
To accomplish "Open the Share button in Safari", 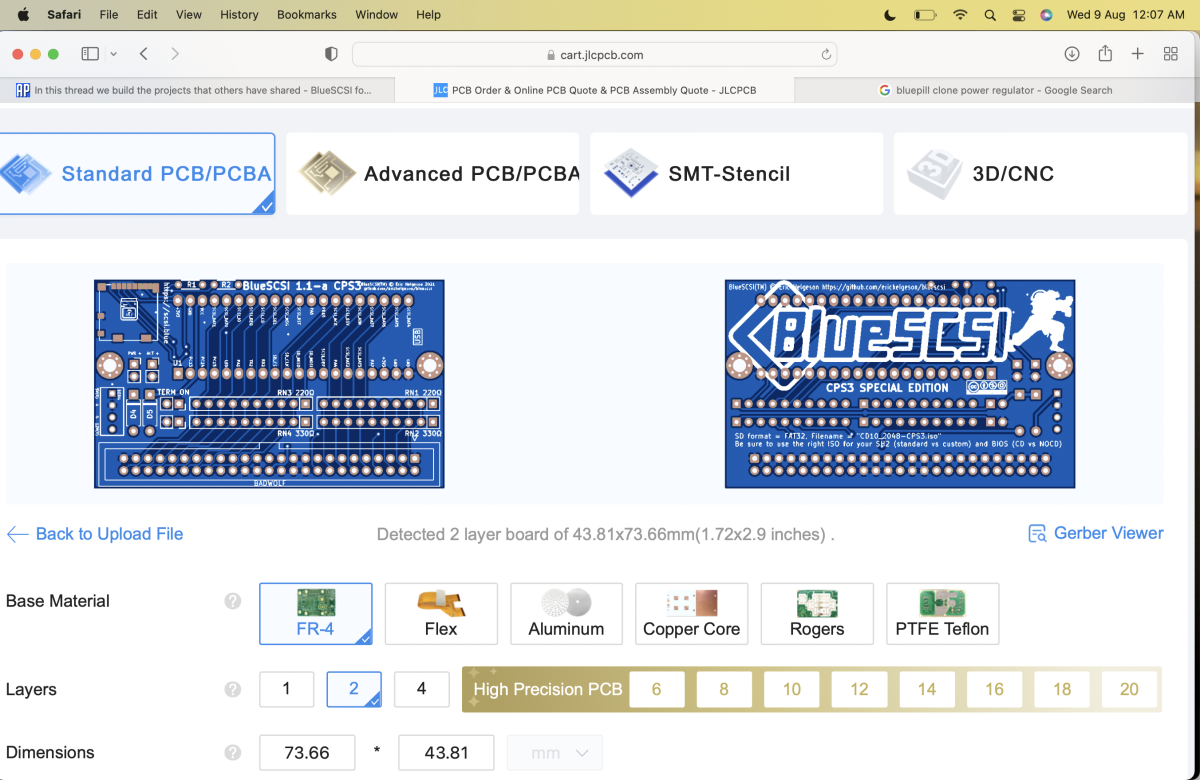I will coord(1105,53).
